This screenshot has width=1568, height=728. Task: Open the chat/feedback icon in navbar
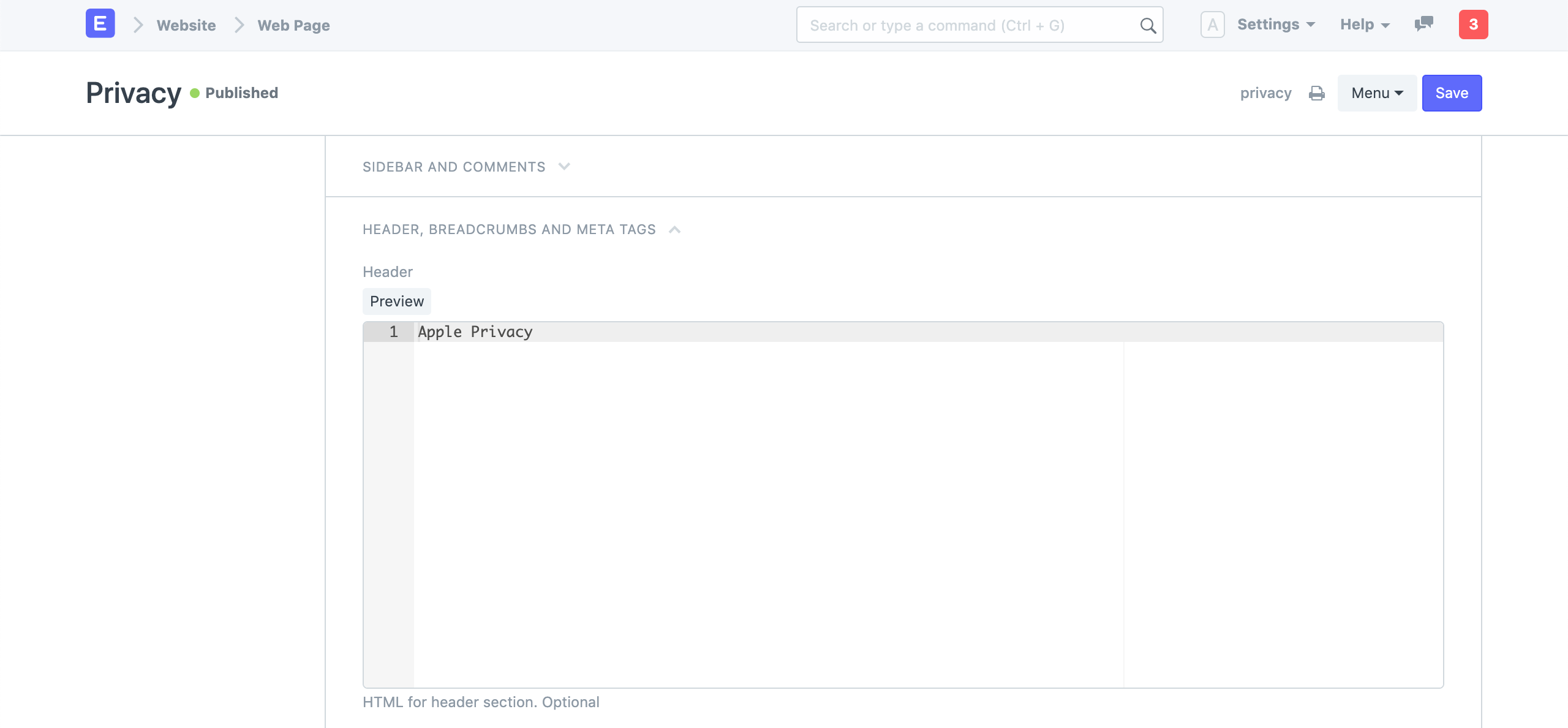pyautogui.click(x=1423, y=25)
